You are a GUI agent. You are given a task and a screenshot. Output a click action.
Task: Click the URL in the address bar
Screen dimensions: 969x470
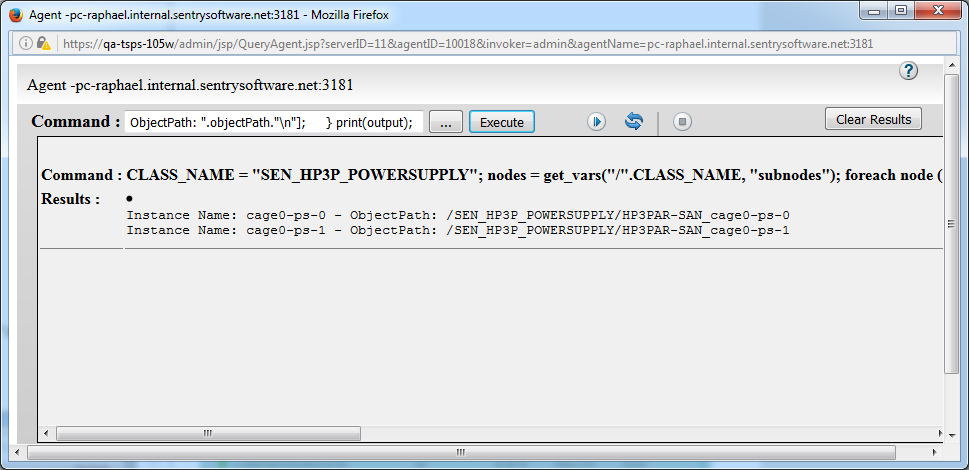click(467, 44)
